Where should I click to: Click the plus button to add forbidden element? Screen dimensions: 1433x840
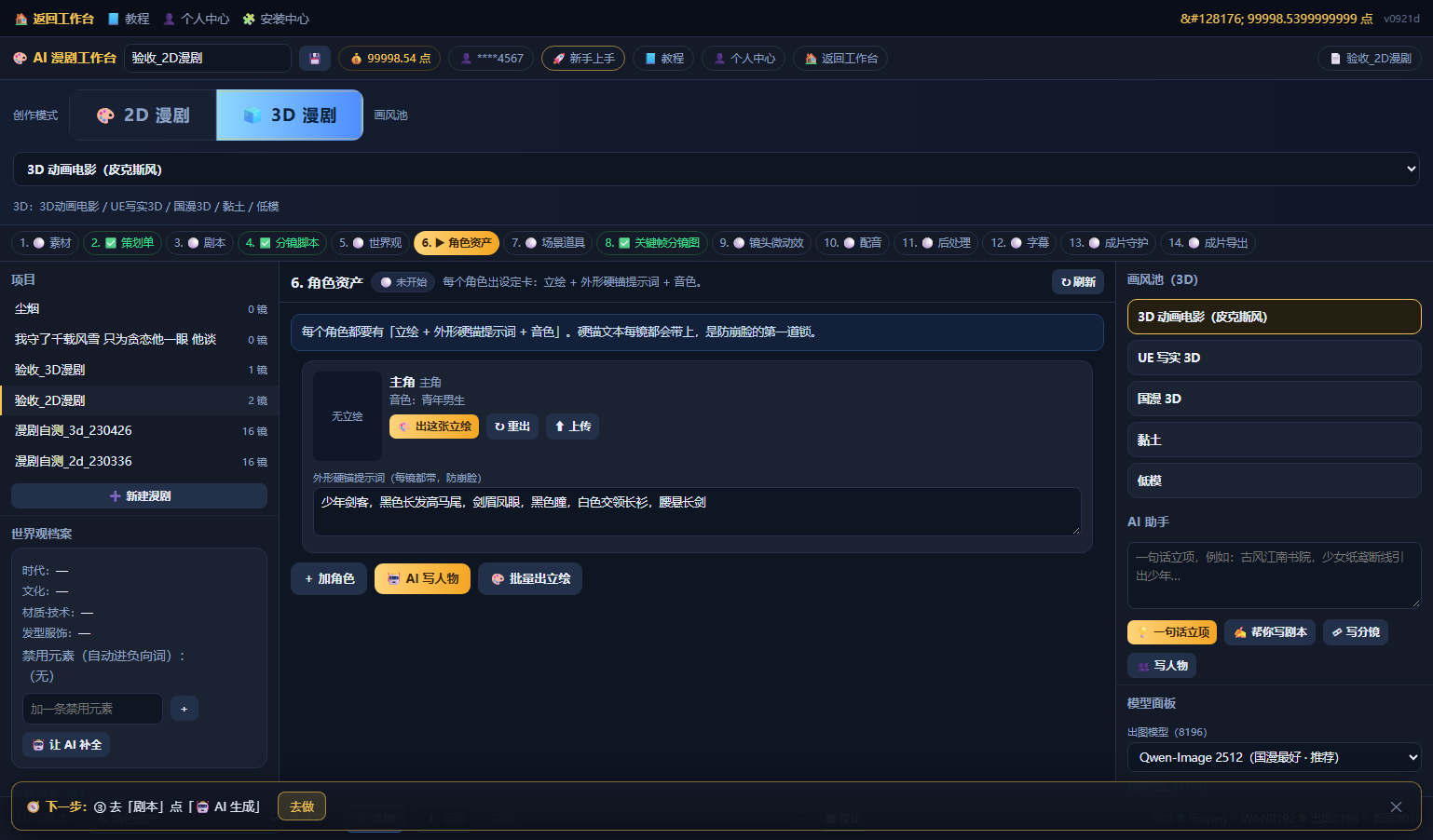pos(184,709)
